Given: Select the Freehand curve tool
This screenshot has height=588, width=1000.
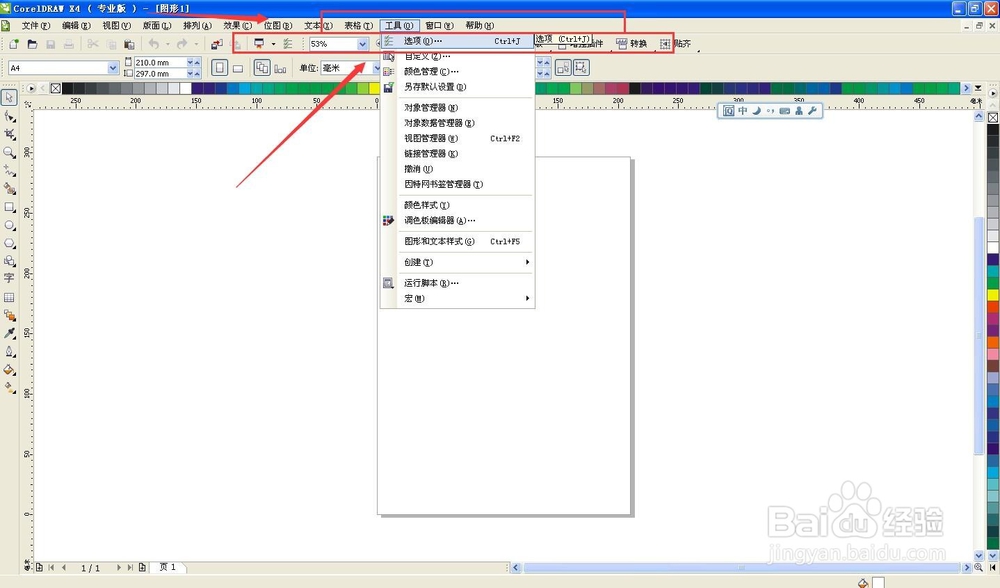Looking at the screenshot, I should click(9, 171).
